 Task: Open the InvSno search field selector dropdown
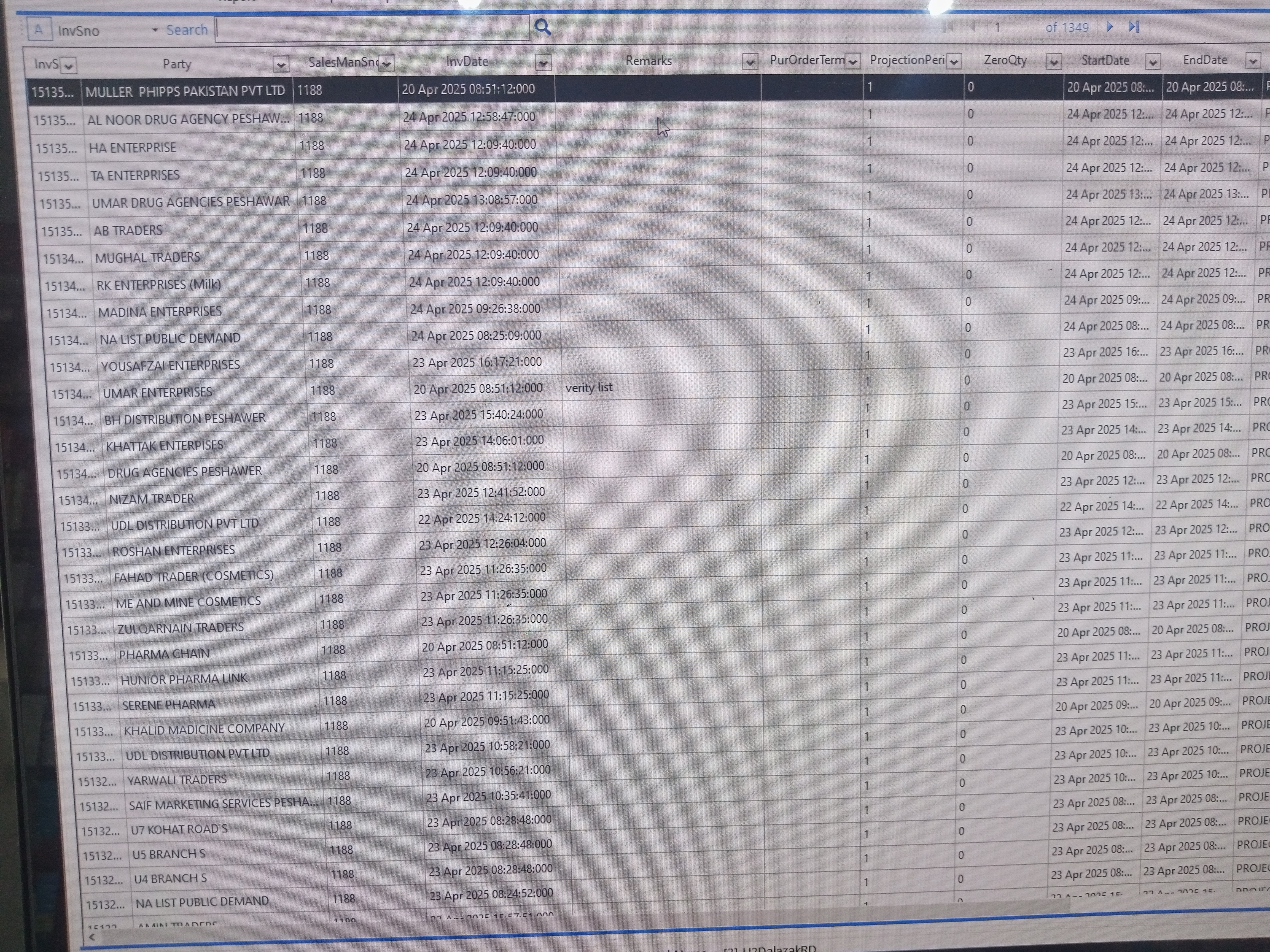154,30
